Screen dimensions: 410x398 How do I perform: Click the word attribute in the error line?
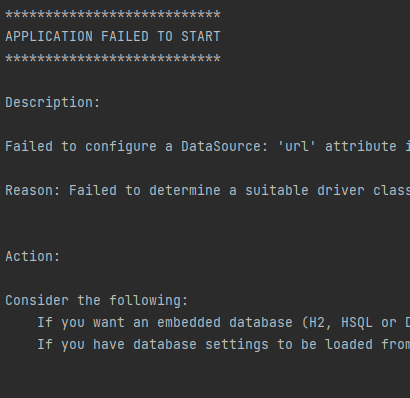pyautogui.click(x=361, y=147)
